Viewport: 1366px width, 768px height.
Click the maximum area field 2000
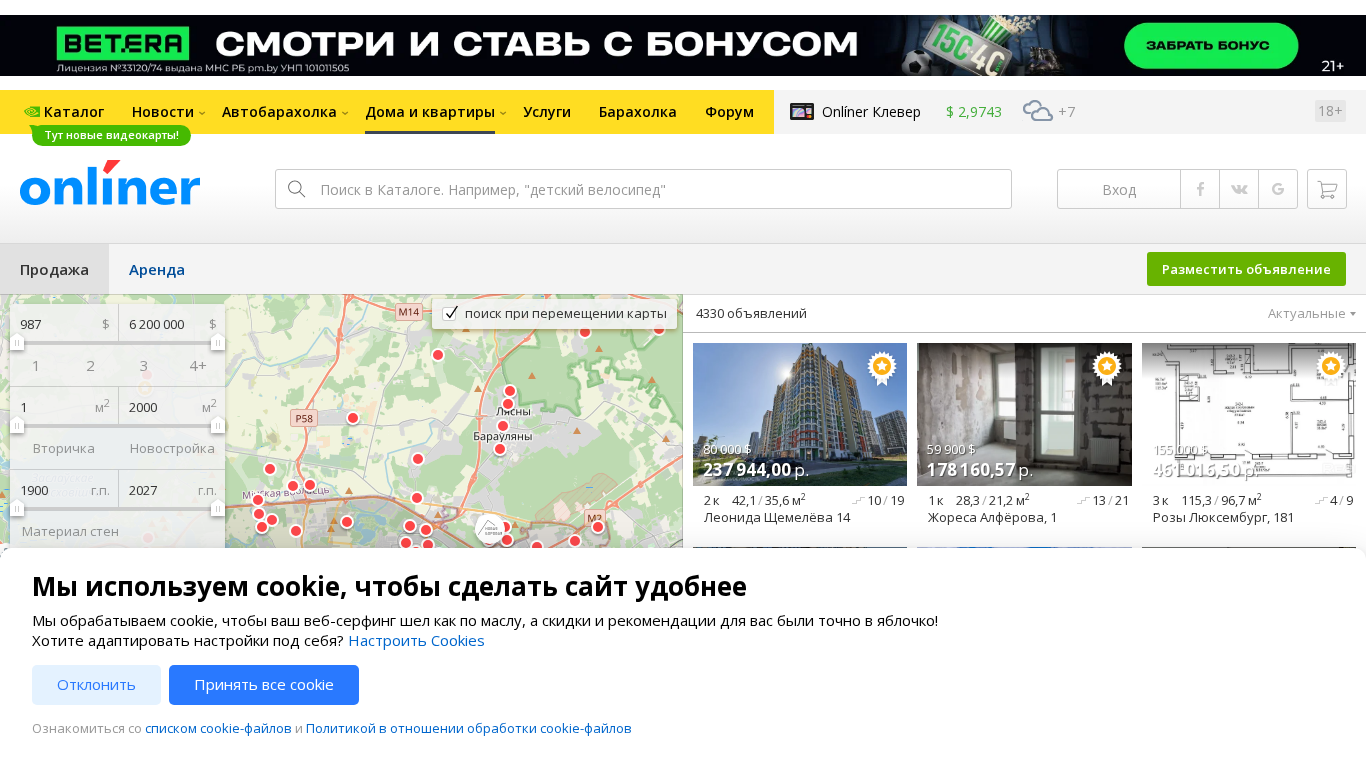point(172,407)
